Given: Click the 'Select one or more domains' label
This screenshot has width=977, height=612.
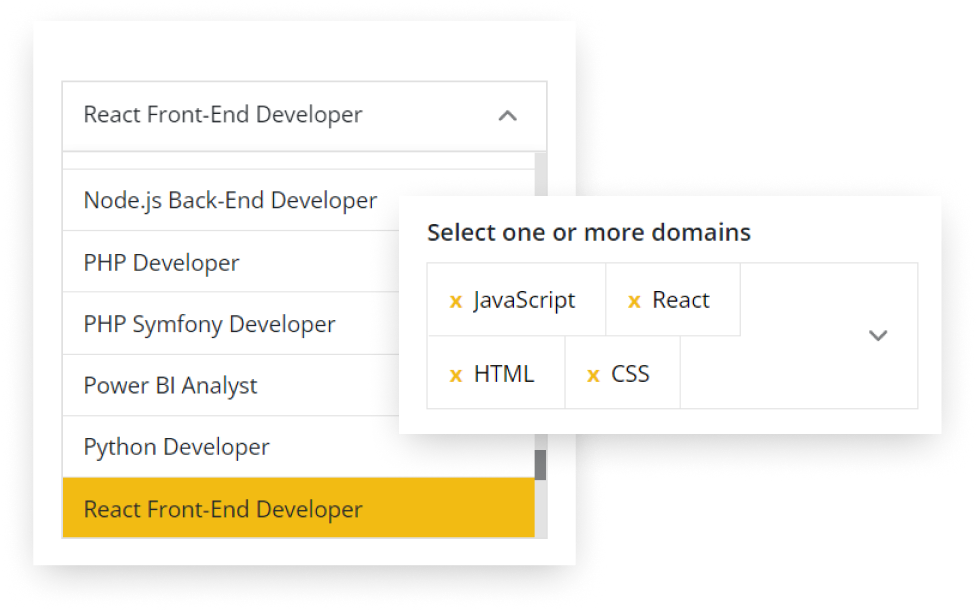Looking at the screenshot, I should [x=588, y=233].
